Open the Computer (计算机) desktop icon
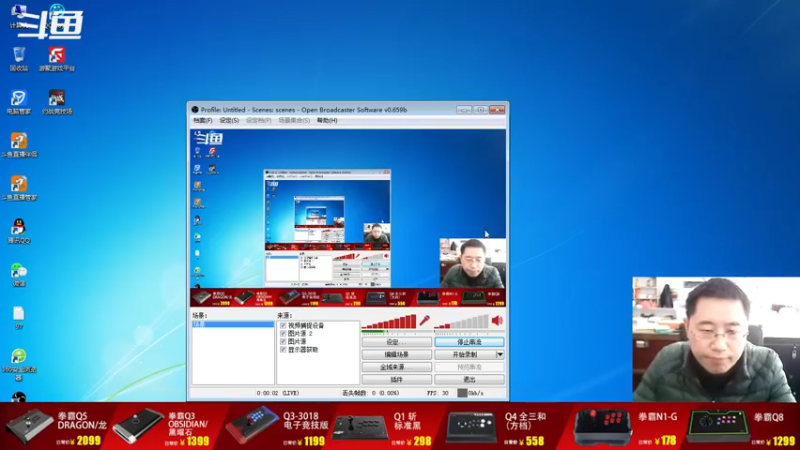 (x=19, y=15)
